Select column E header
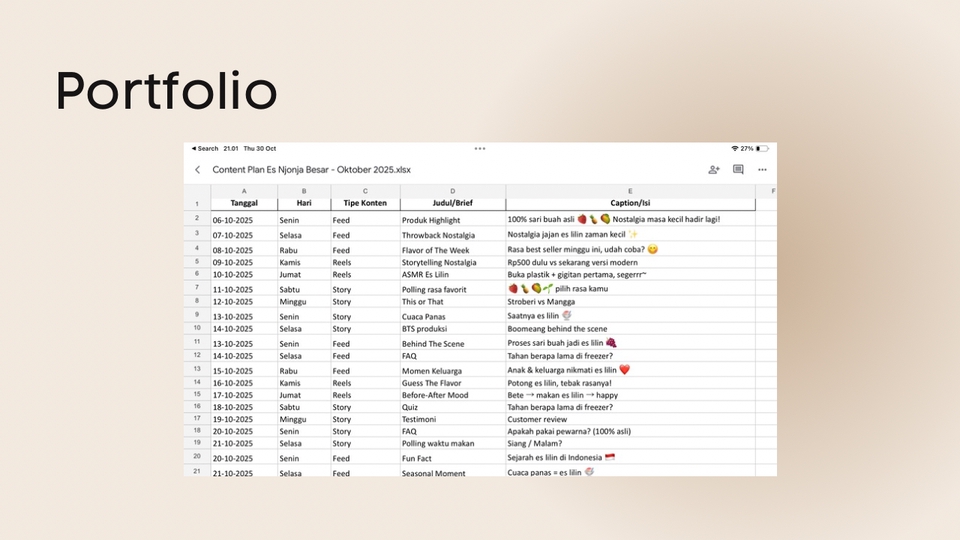 click(630, 190)
